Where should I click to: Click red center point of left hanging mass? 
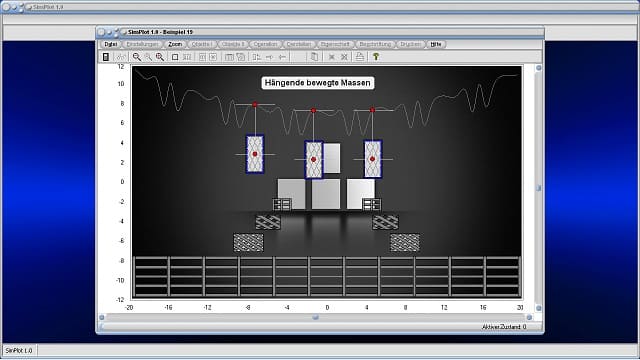click(x=255, y=154)
